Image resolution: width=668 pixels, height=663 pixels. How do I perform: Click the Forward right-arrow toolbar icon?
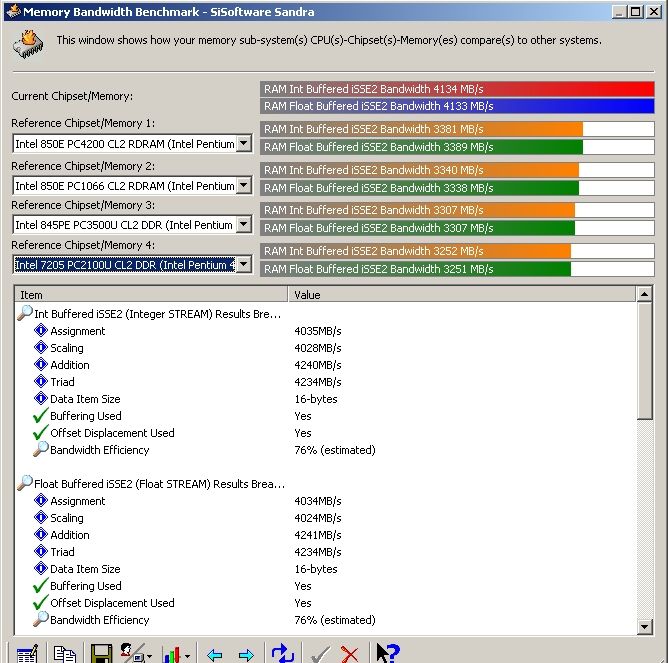pos(246,654)
